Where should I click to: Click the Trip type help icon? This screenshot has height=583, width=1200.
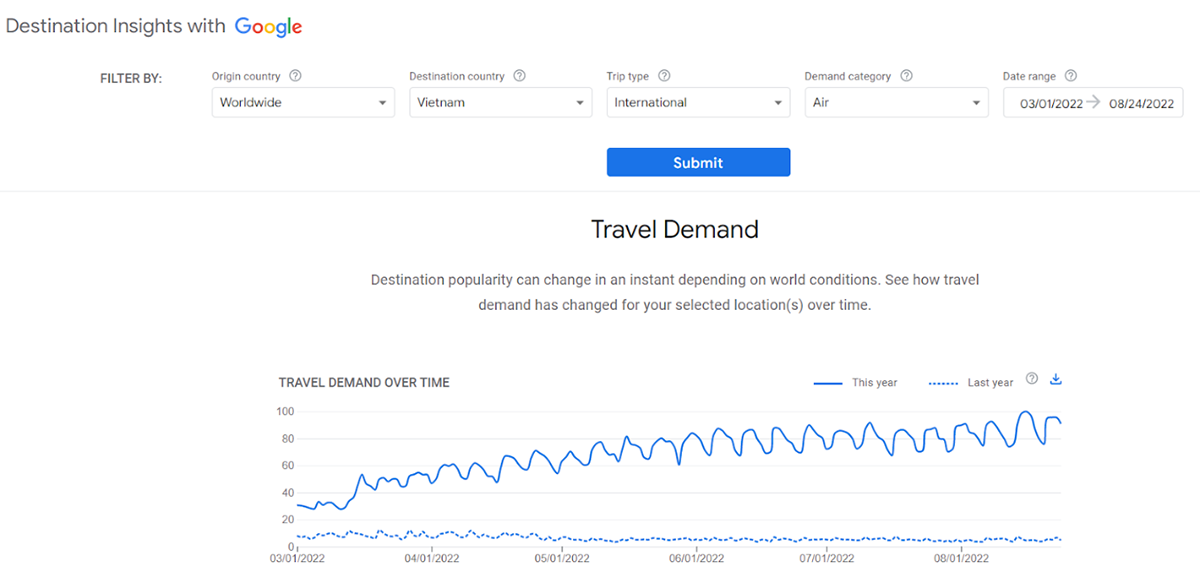click(664, 76)
